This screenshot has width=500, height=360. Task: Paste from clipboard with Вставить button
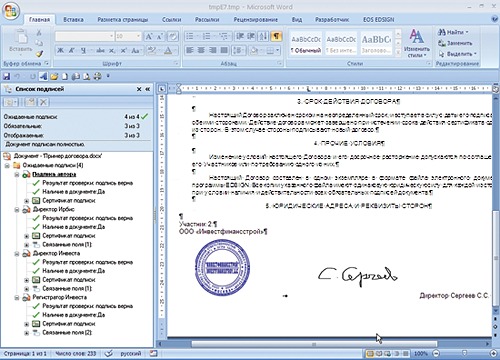tap(21, 42)
